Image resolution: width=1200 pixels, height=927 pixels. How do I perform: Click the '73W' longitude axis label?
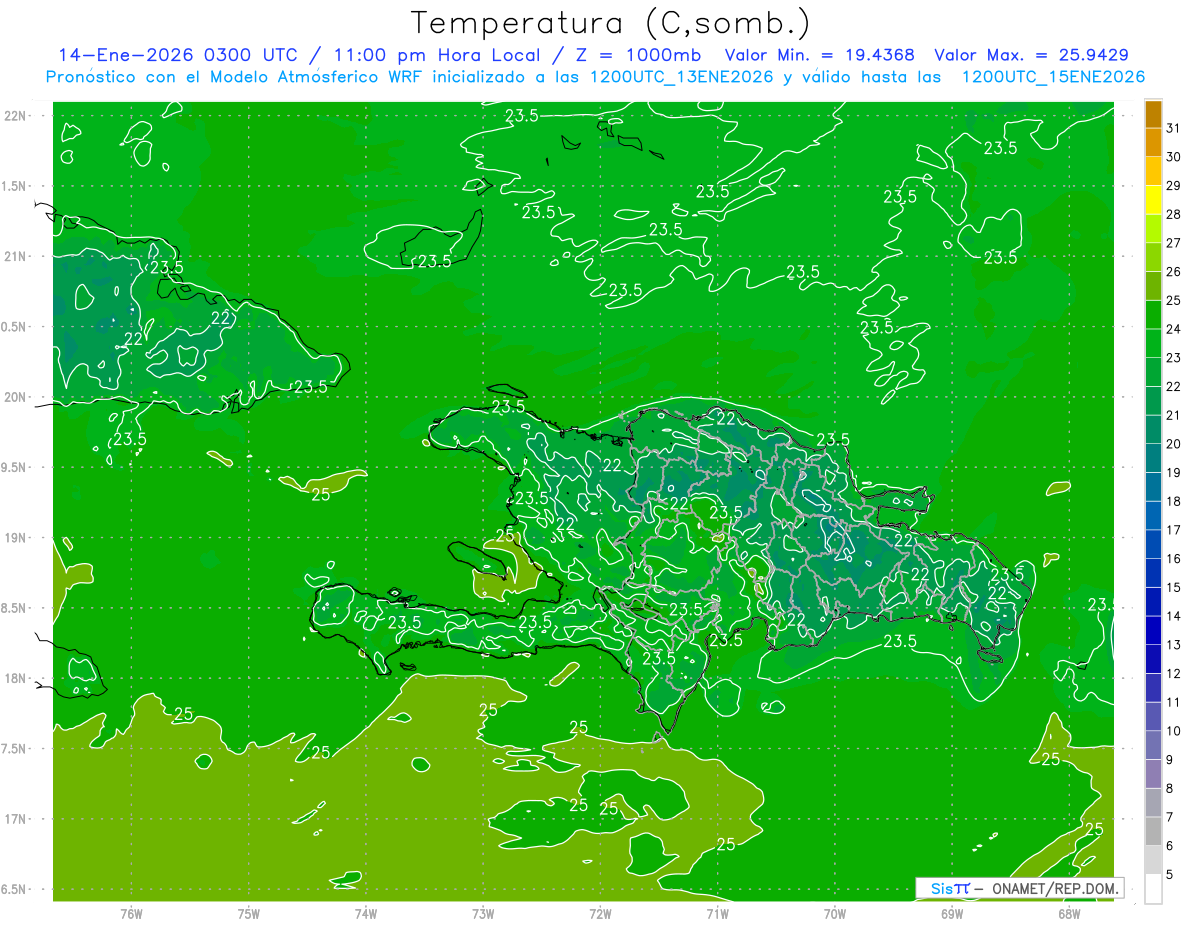pos(483,913)
